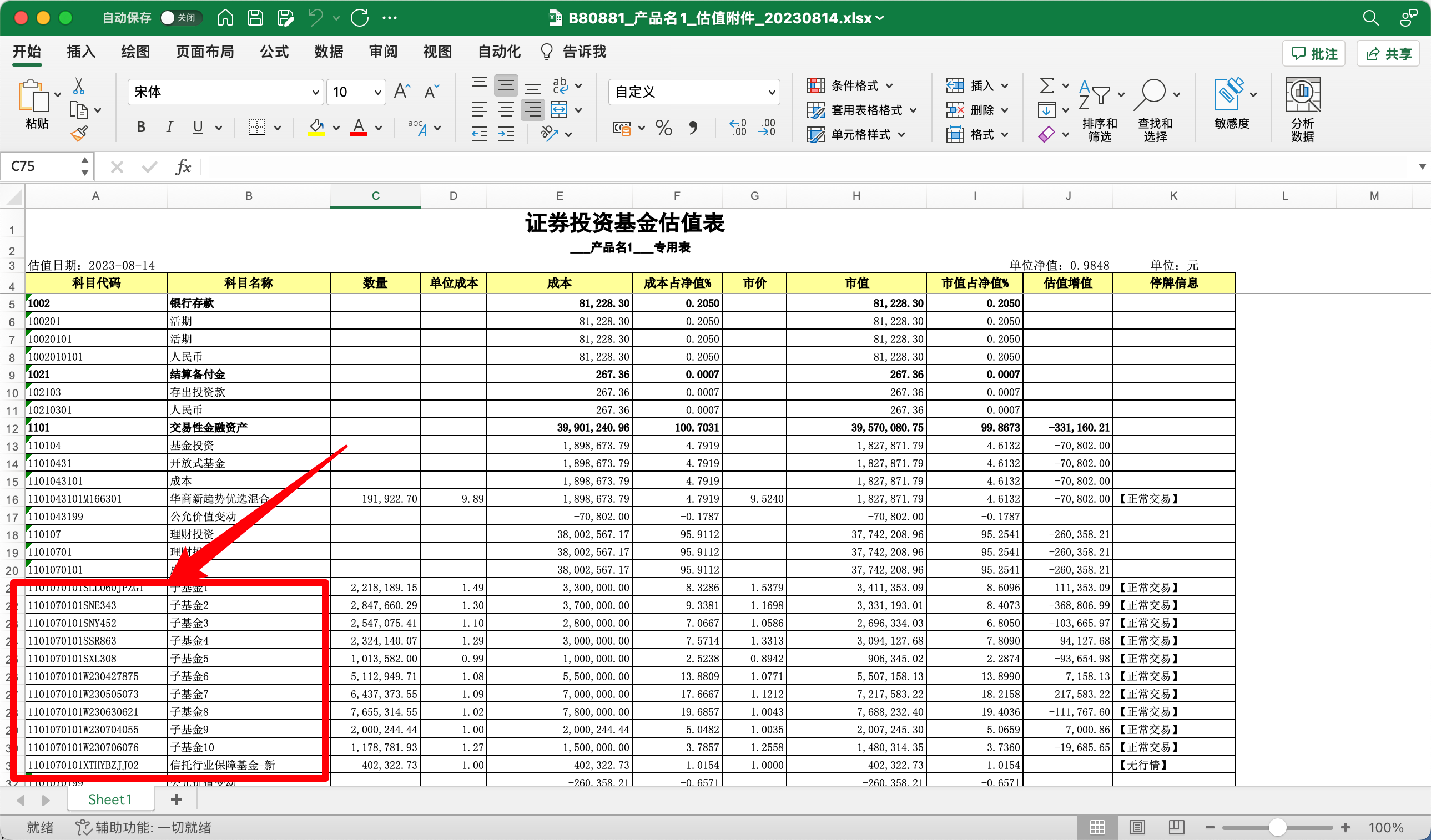This screenshot has width=1431, height=840.
Task: Click the Share (共享) button
Action: [1388, 53]
